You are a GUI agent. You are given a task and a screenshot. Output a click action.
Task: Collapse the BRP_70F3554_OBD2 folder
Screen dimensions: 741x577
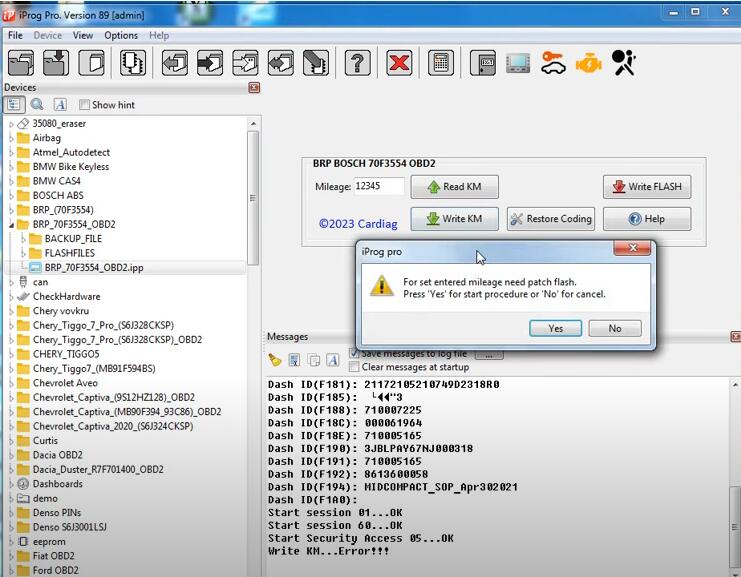(x=11, y=225)
